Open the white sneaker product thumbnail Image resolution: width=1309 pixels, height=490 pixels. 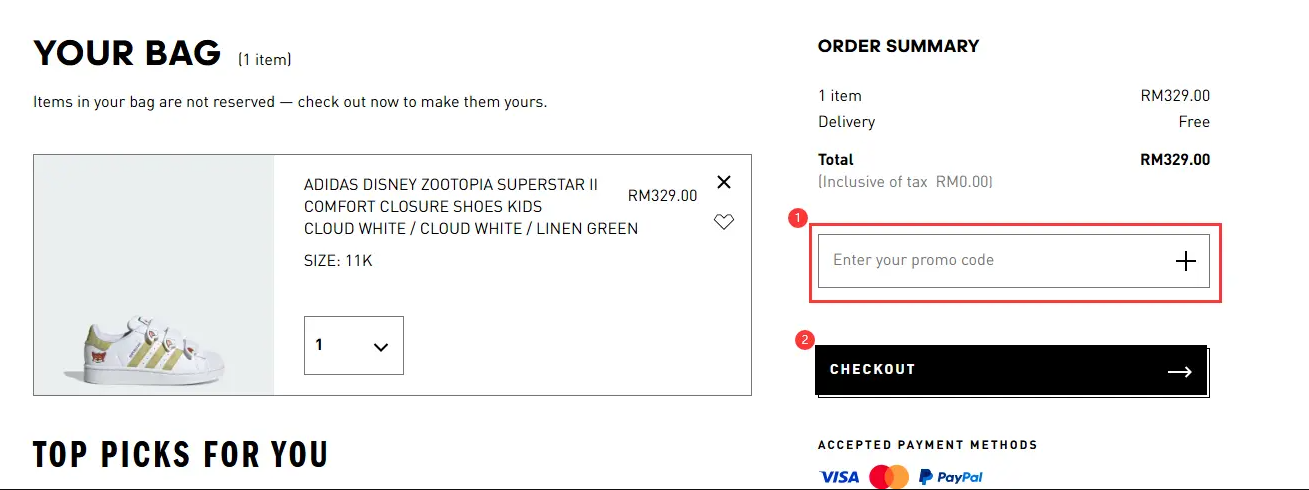(x=154, y=275)
